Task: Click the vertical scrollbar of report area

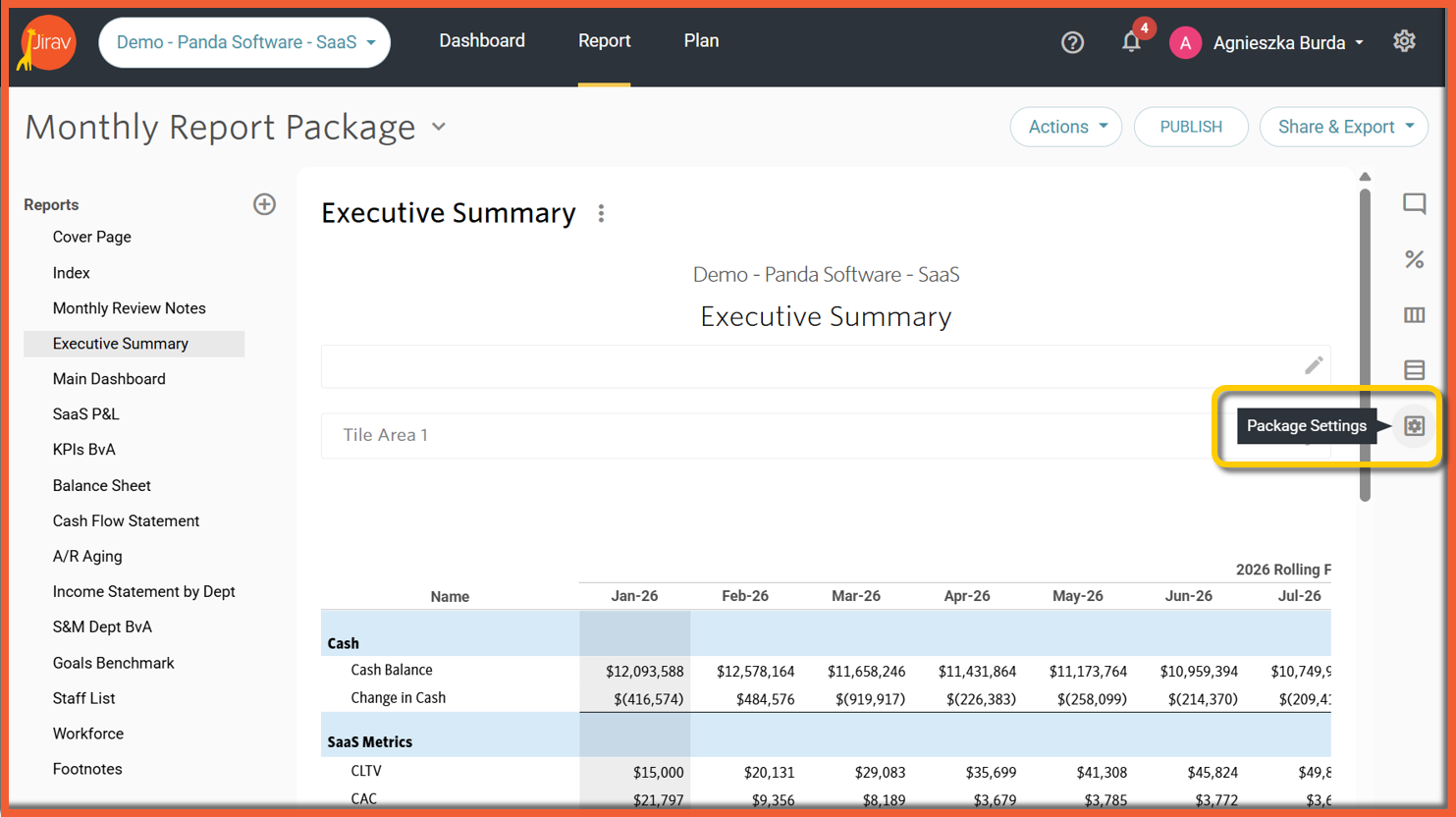Action: [1365, 345]
